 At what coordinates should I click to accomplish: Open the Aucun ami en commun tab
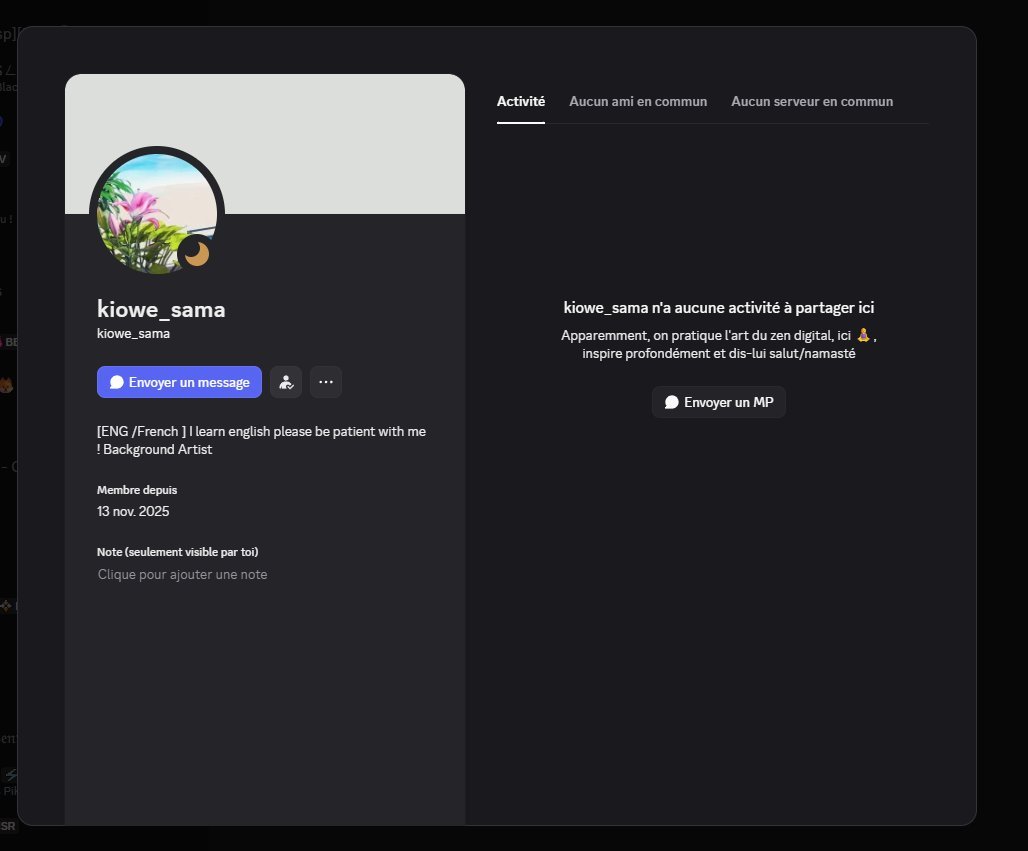638,101
